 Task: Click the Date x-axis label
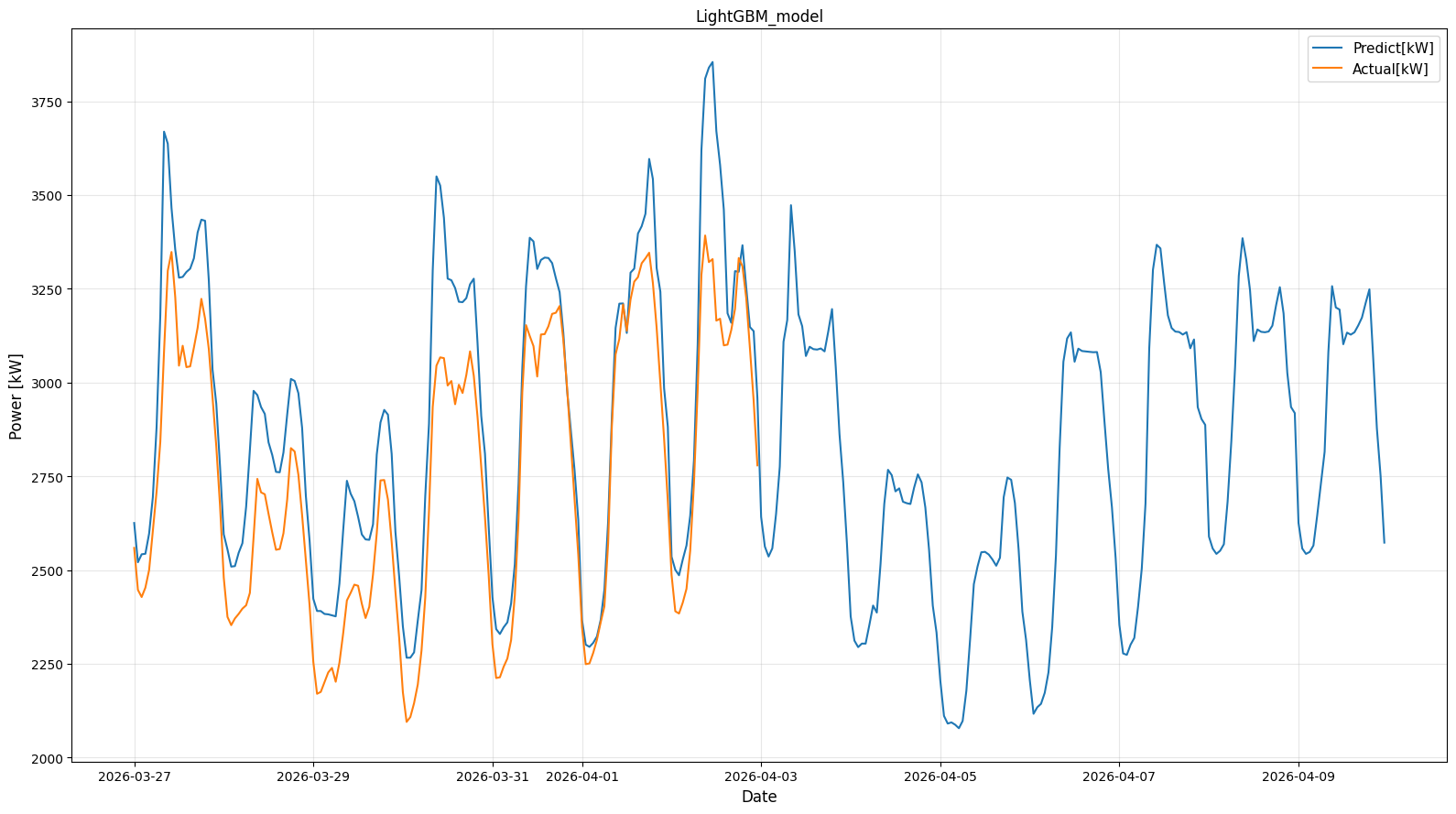[759, 797]
